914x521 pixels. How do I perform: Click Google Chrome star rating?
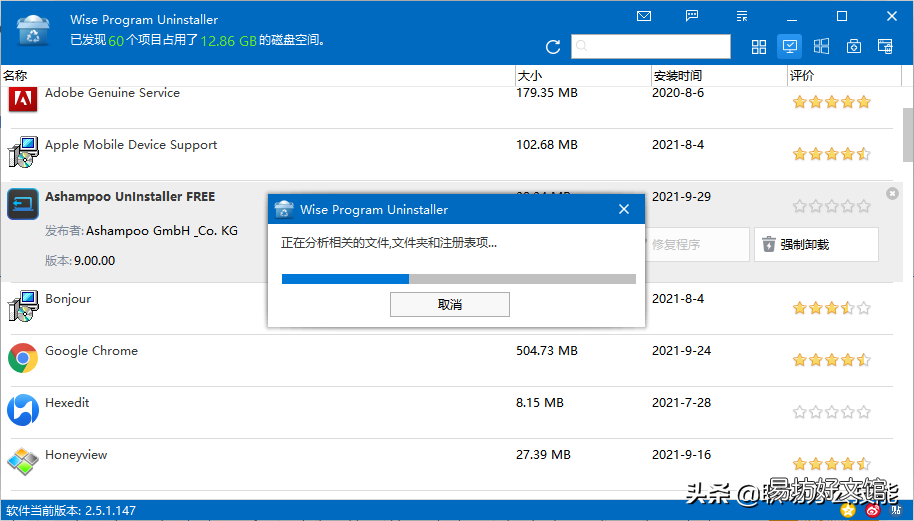[832, 360]
